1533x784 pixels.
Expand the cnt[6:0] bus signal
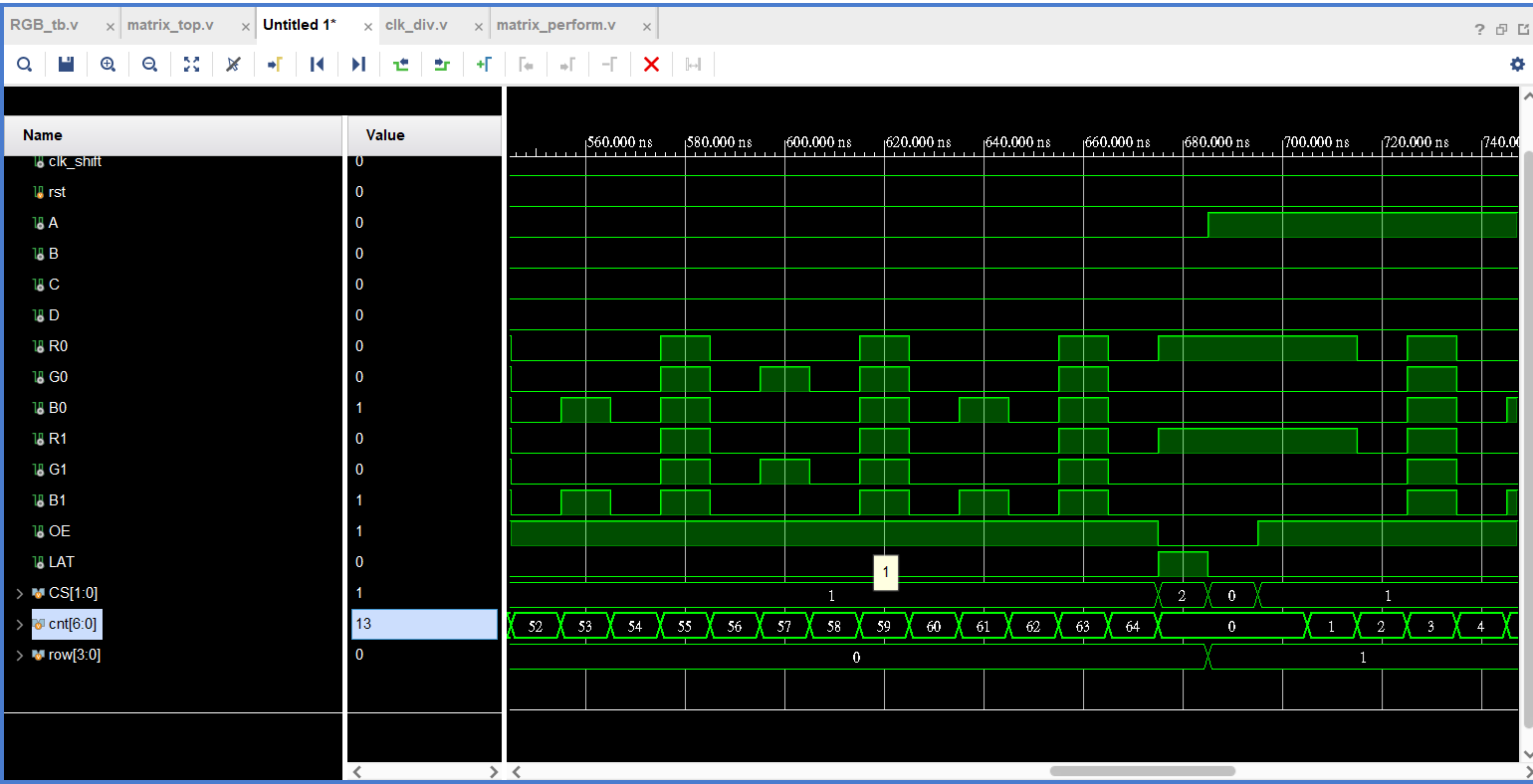[x=19, y=625]
